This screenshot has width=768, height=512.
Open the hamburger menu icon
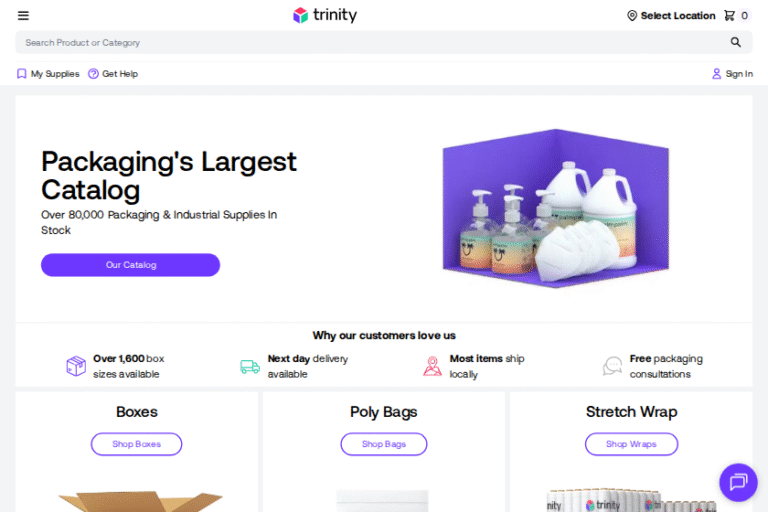23,16
